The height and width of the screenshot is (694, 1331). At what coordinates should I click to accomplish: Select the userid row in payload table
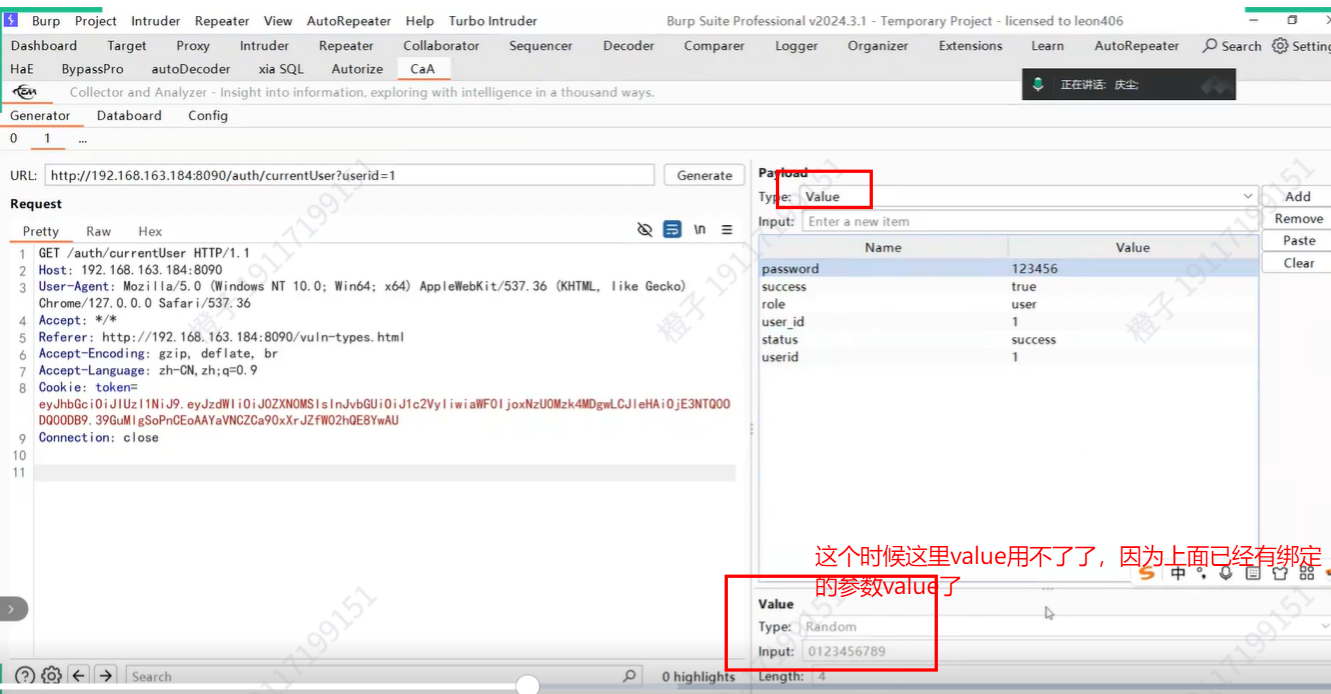1008,357
